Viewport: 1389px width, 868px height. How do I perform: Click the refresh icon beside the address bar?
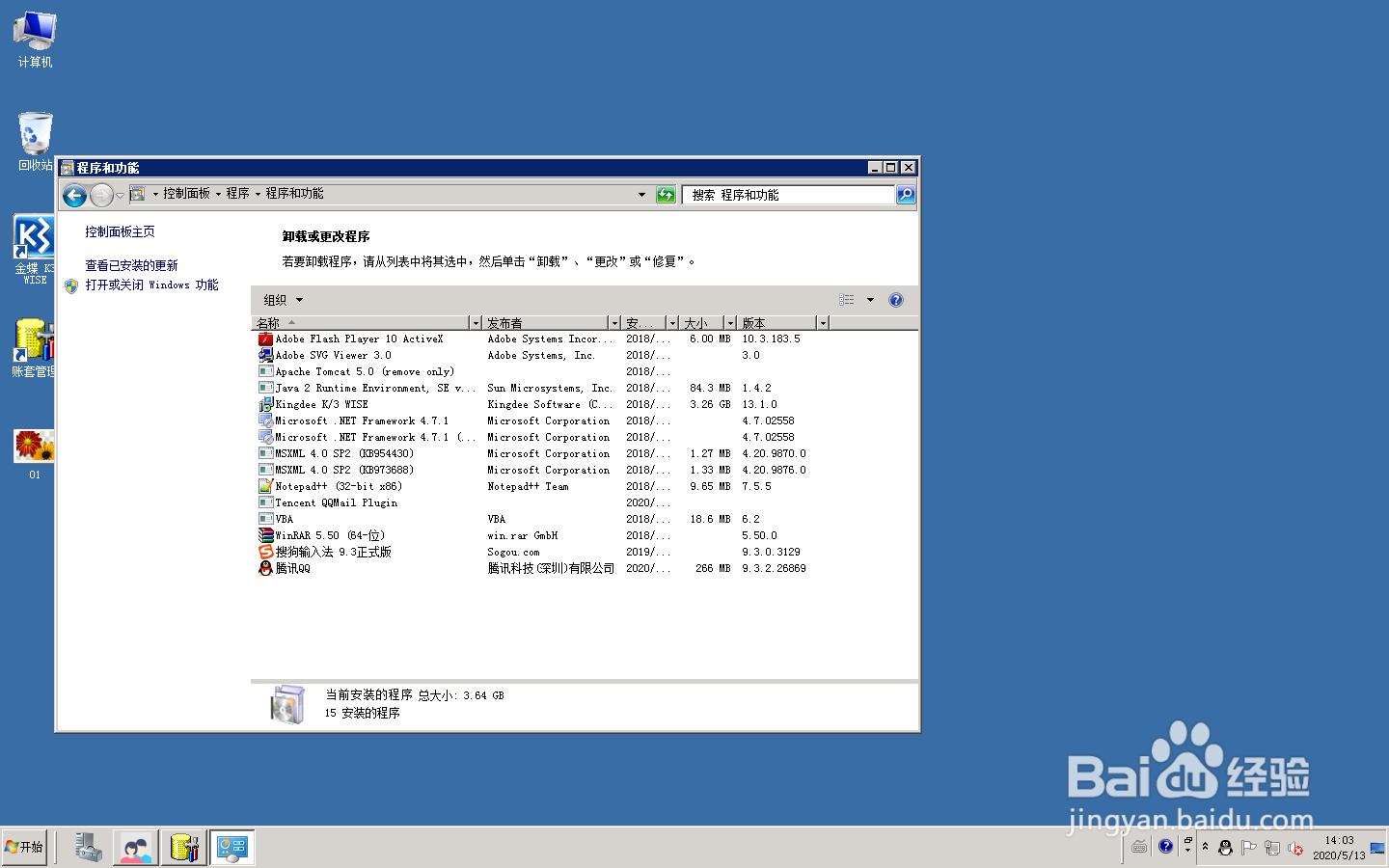666,195
